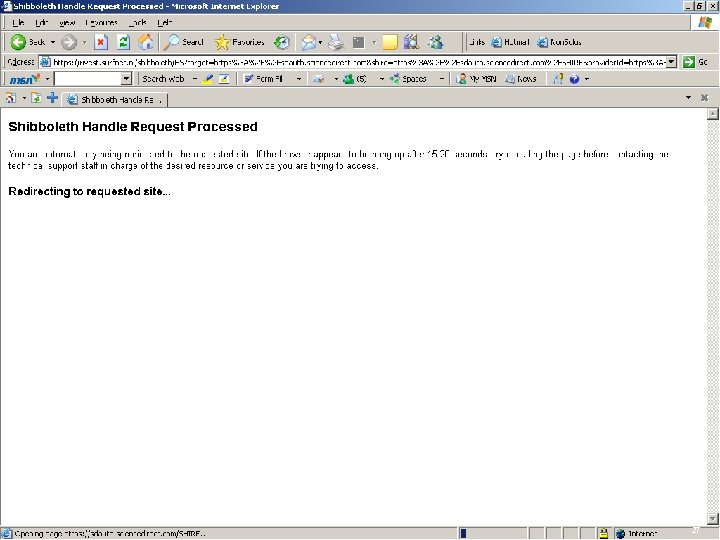Open Search with the magnifier icon
Viewport: 720px width, 540px height.
[x=184, y=42]
